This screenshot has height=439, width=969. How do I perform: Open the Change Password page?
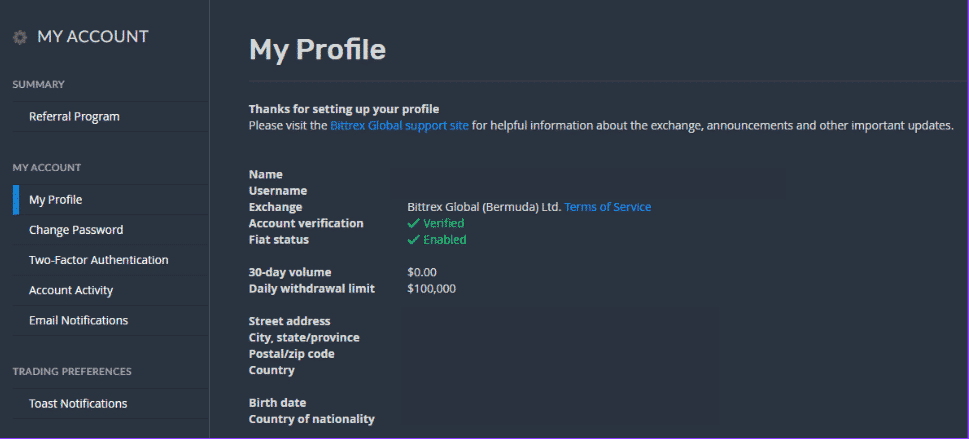point(76,230)
